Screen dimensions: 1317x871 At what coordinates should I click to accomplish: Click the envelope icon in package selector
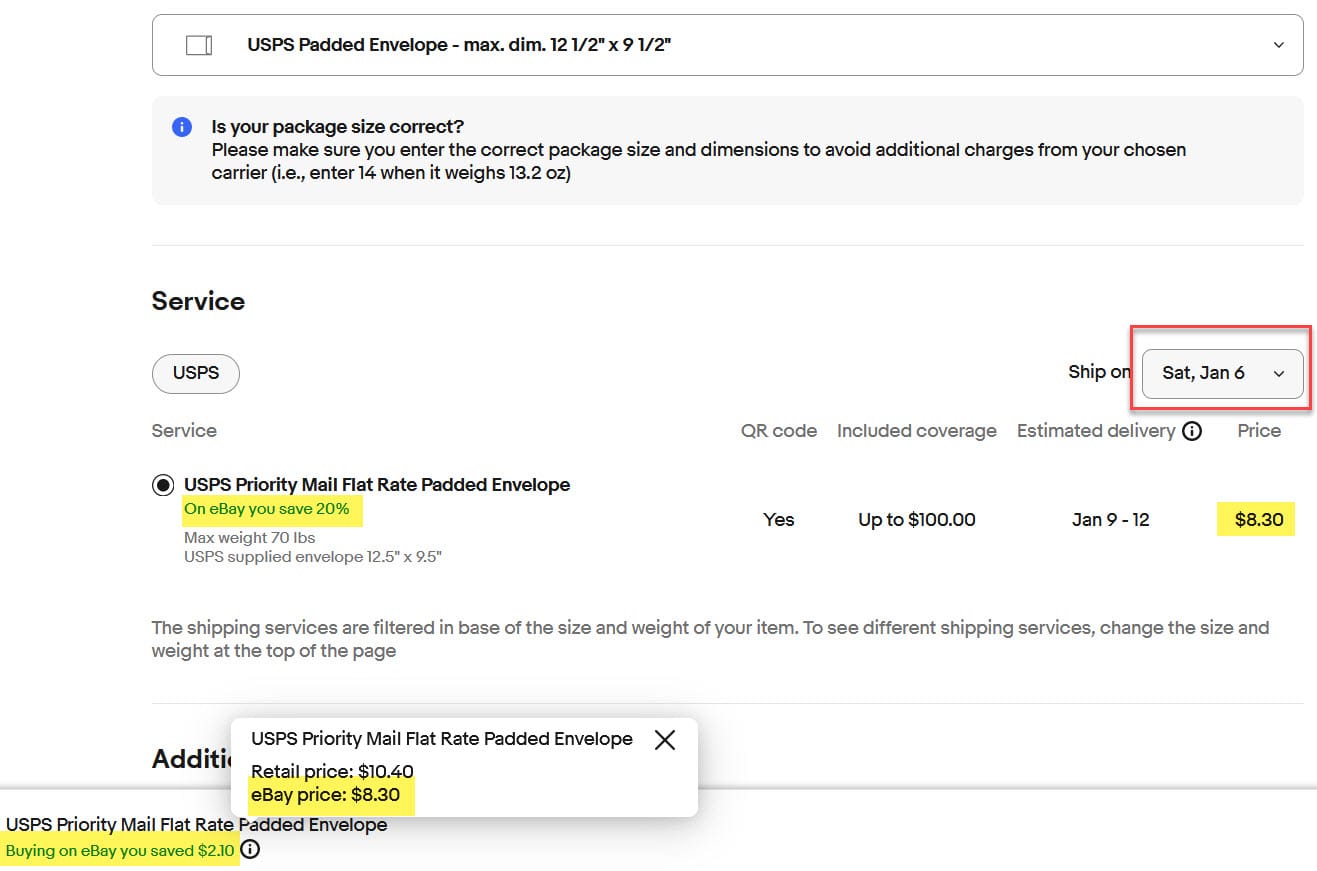click(199, 45)
